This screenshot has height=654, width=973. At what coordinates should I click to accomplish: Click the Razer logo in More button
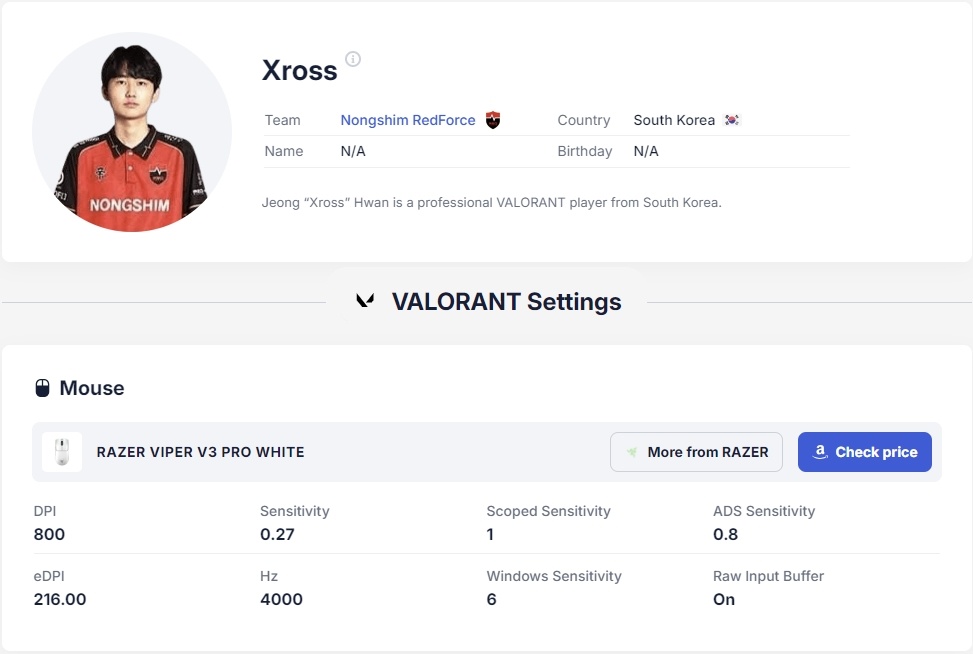[632, 452]
